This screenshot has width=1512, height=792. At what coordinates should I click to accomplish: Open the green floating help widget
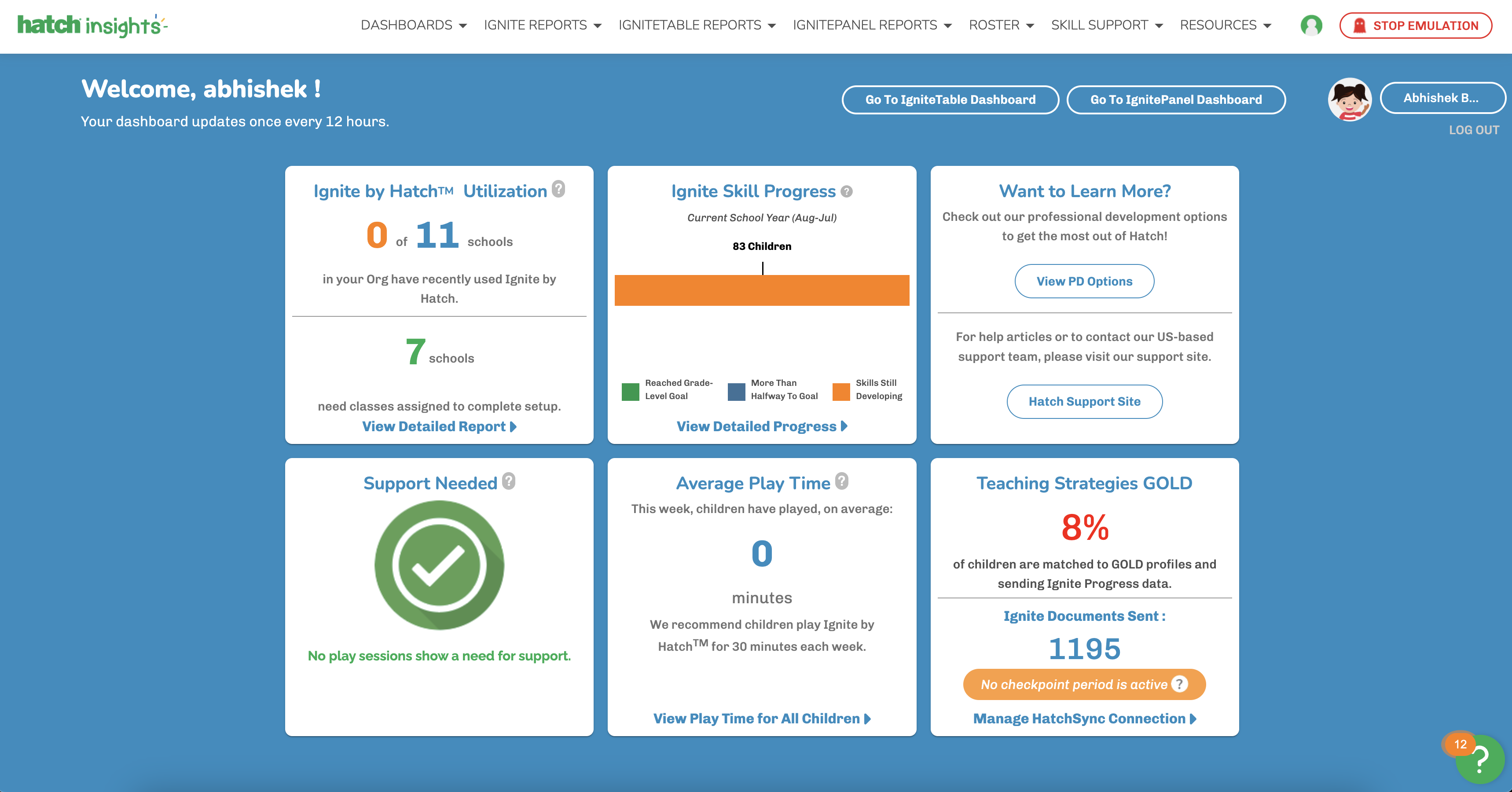(x=1480, y=760)
